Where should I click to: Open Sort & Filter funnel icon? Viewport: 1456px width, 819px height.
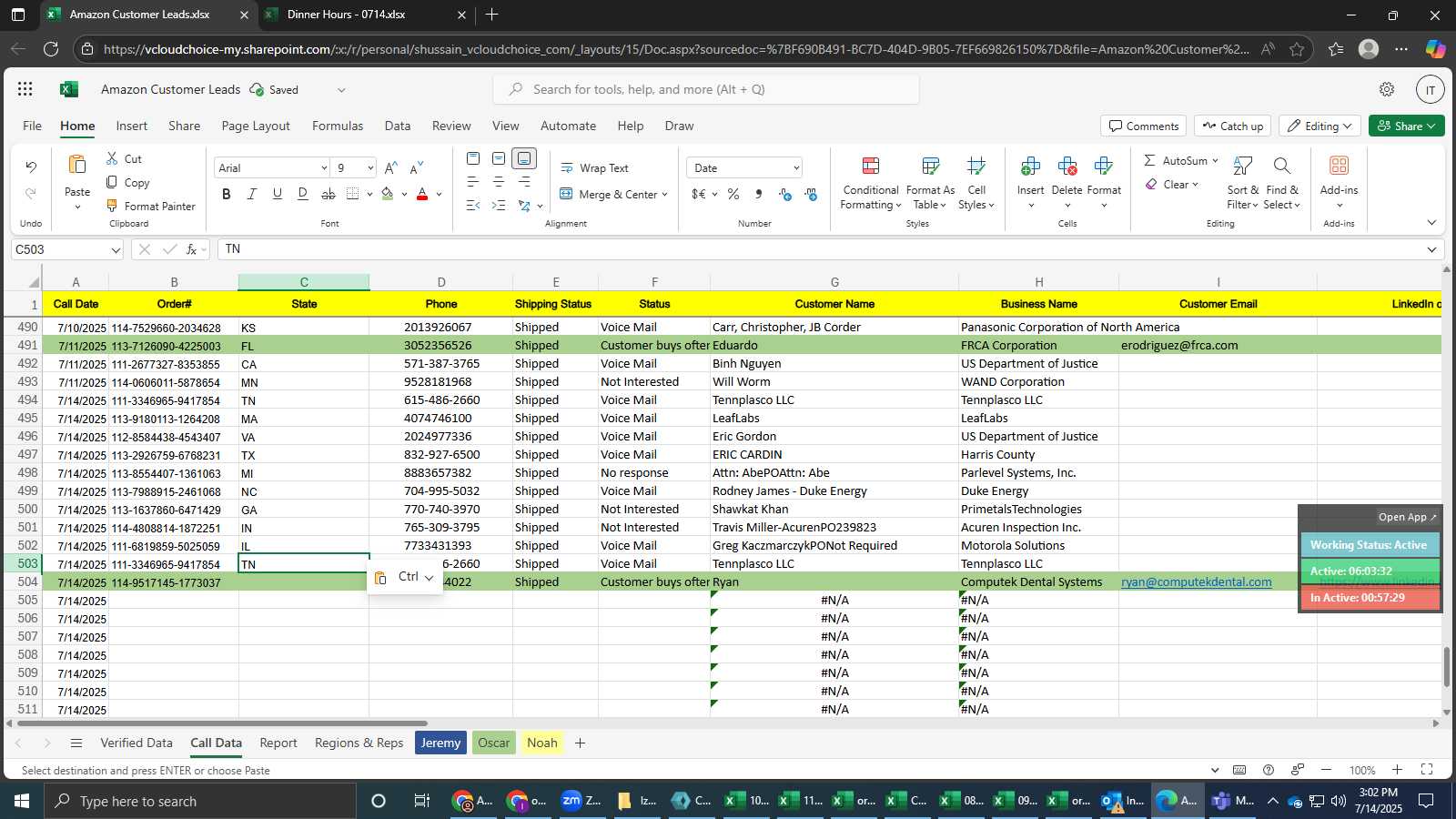pyautogui.click(x=1242, y=166)
